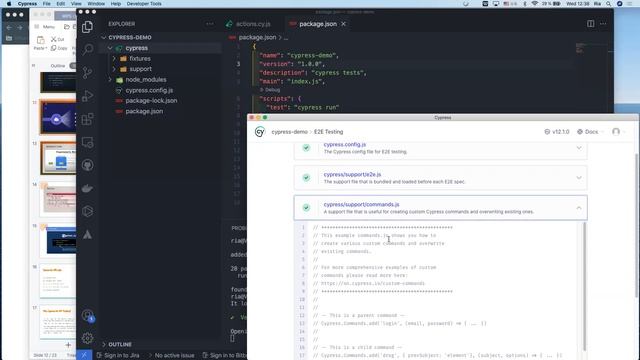Open editor More Actions ellipsis
640x360 pixels.
603,24
